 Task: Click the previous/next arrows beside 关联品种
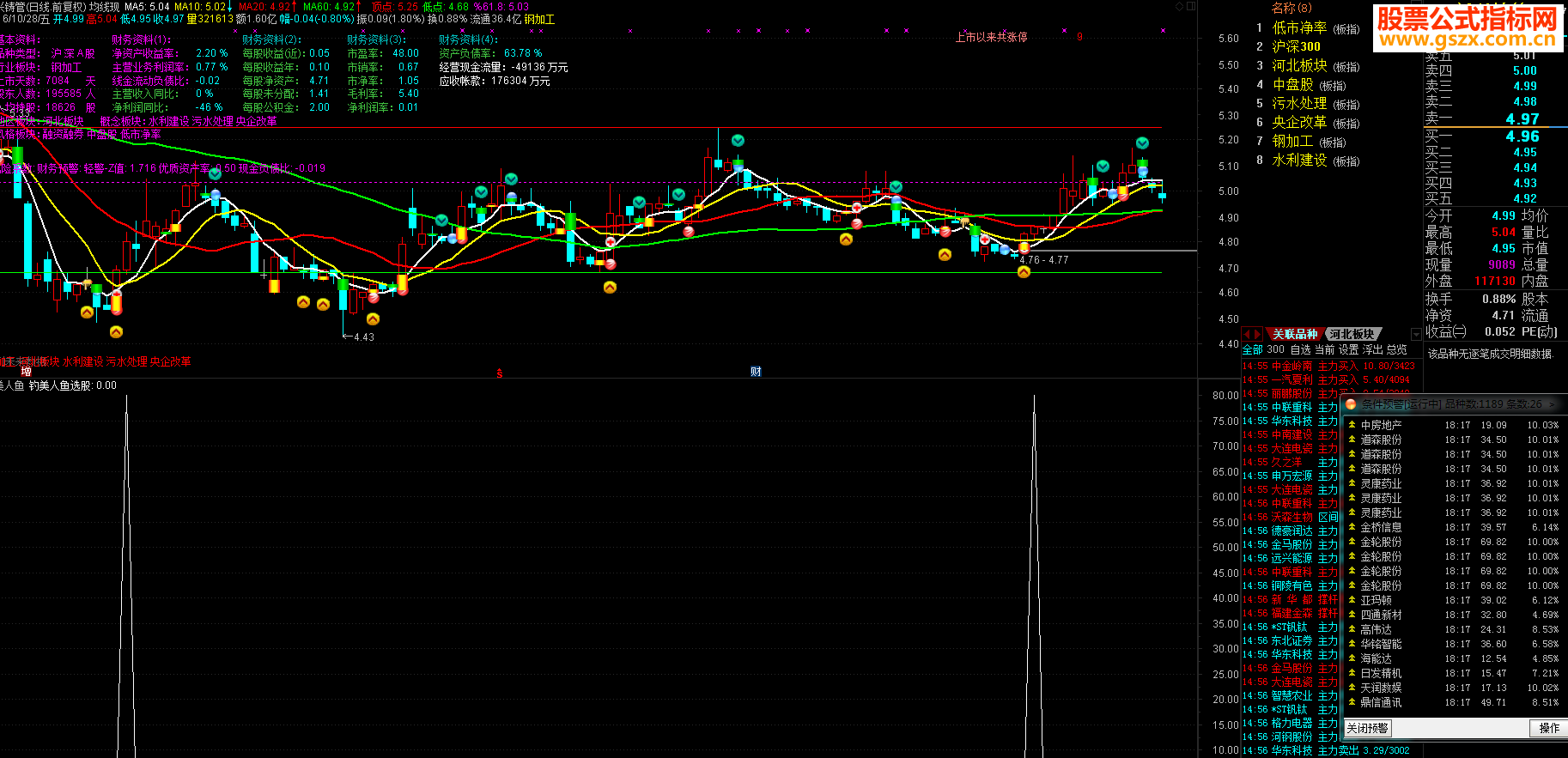click(x=1252, y=334)
